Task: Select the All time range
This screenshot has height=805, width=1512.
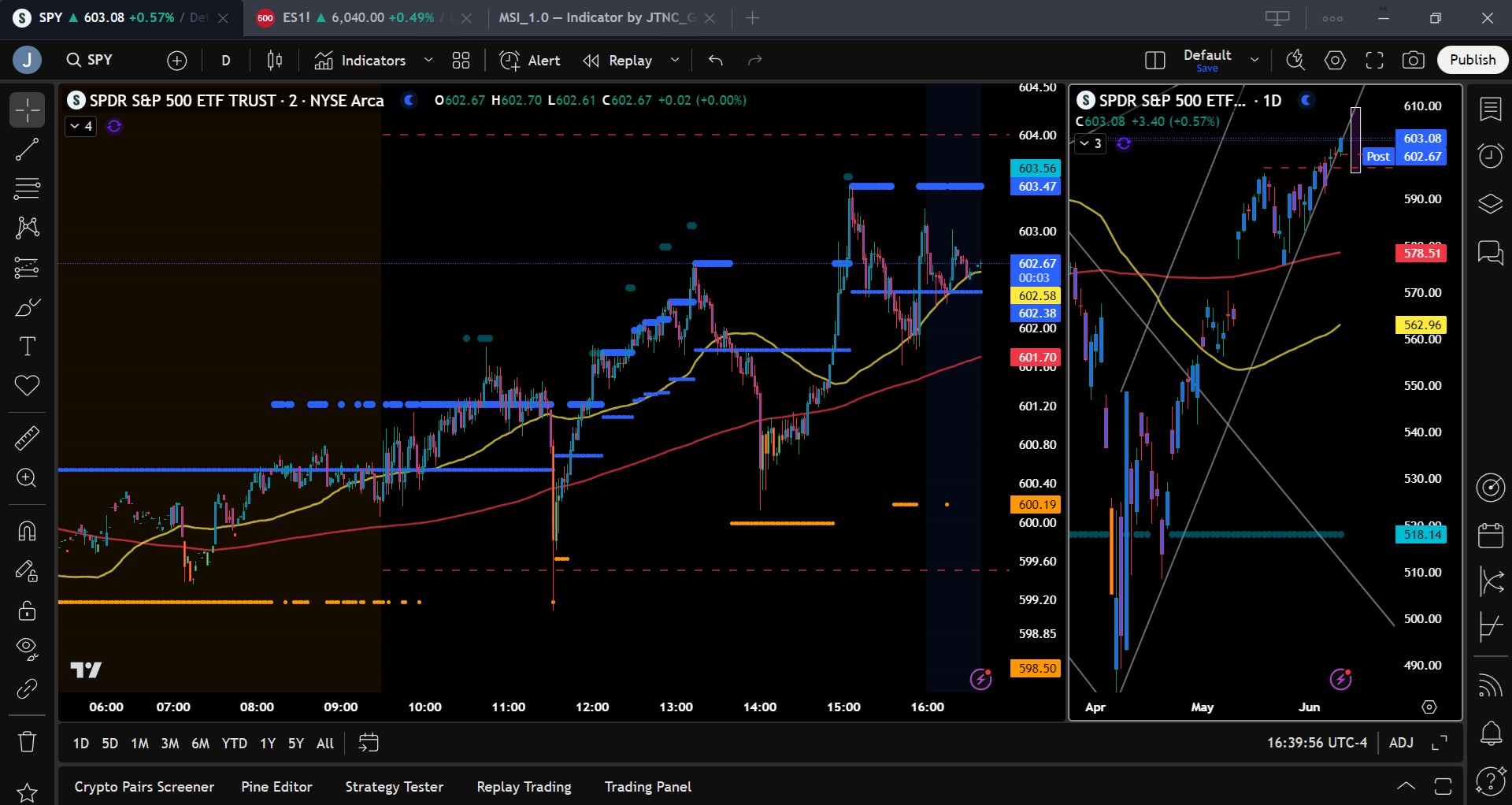Action: pos(325,743)
